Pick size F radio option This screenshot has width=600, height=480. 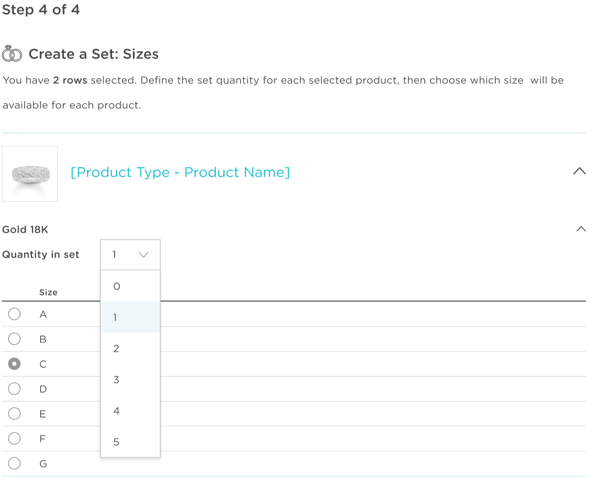tap(14, 438)
